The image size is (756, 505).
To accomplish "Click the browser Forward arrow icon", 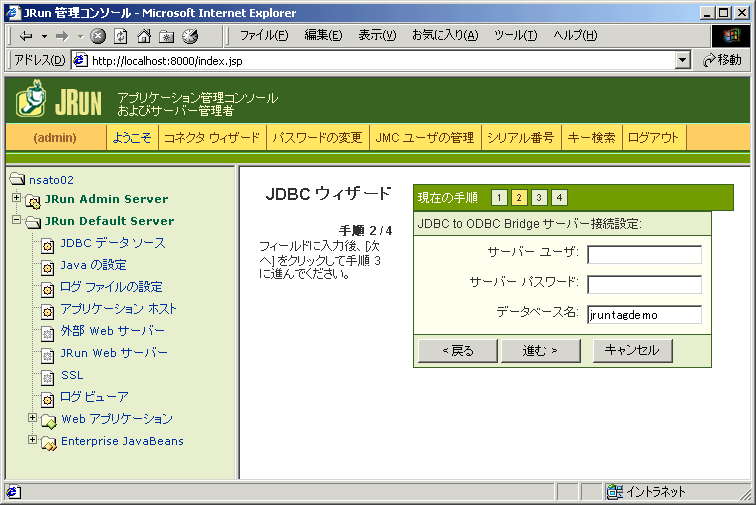I will point(62,36).
